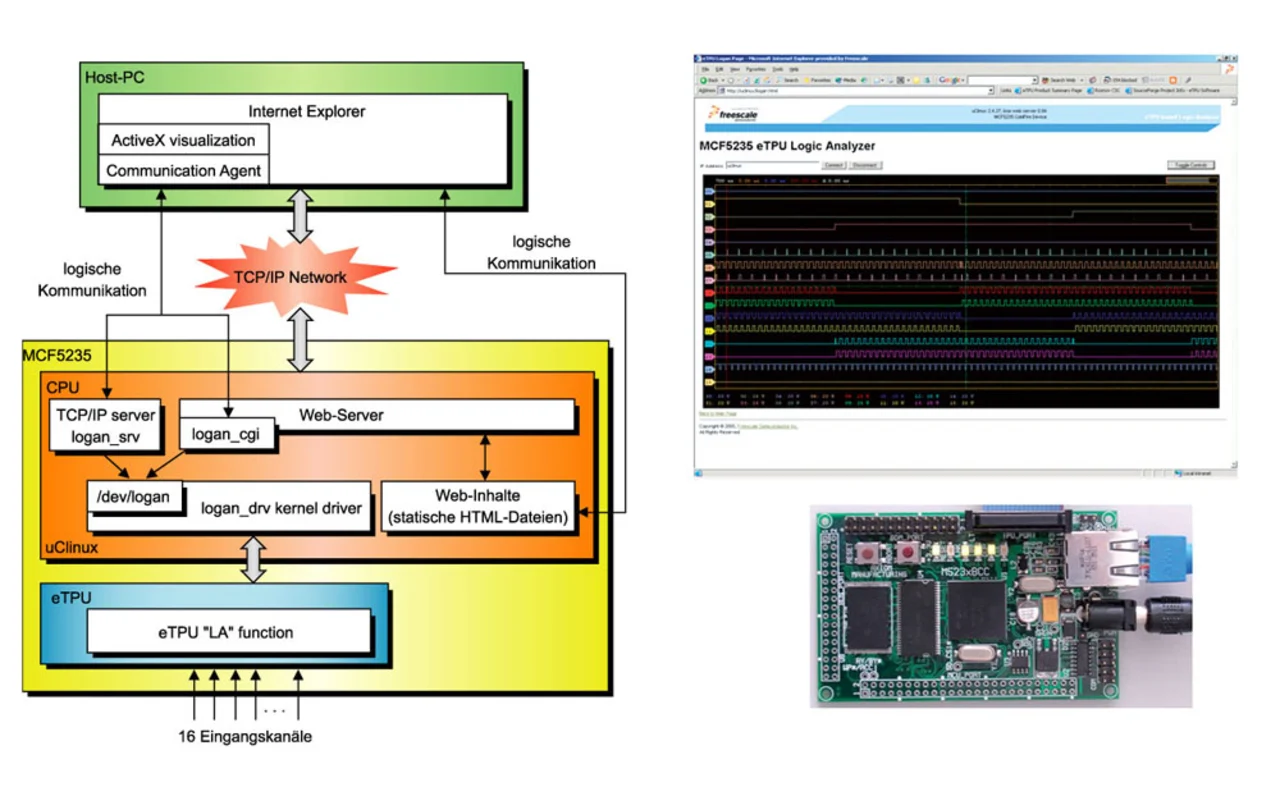The image size is (1280, 787).
Task: Click the Internet Explorer throbber logo
Action: click(x=1229, y=69)
